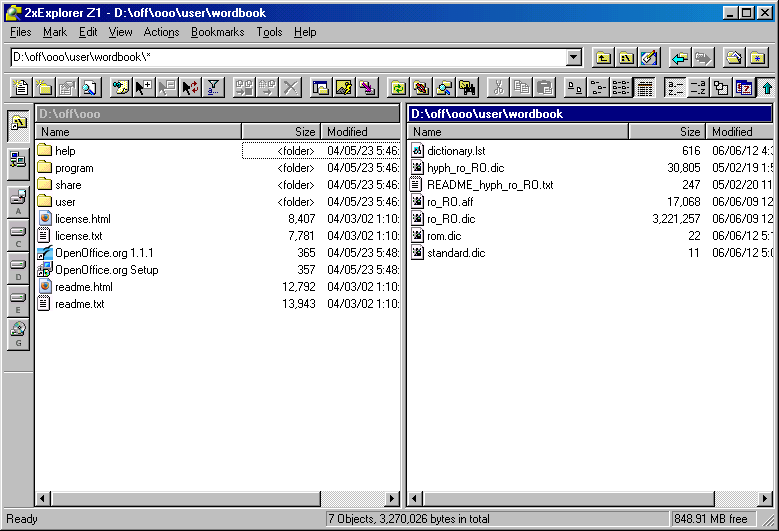Sort left pane by Name column
This screenshot has width=779, height=531.
click(x=139, y=132)
